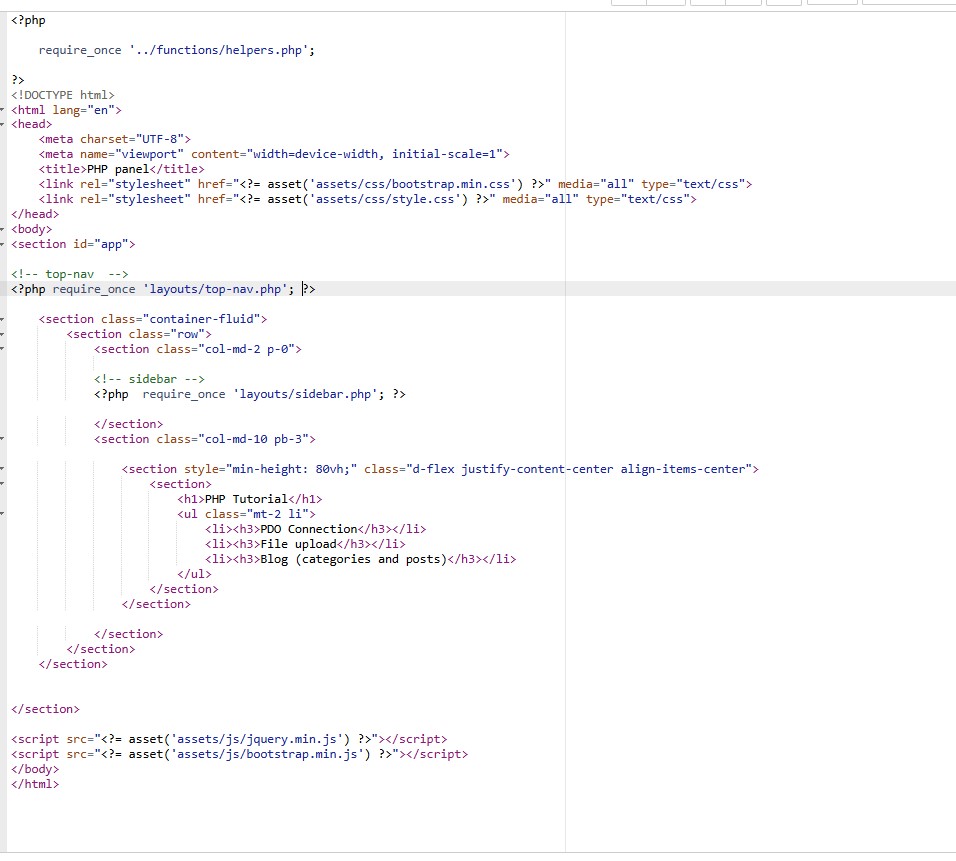Image resolution: width=956 pixels, height=861 pixels.
Task: Click the opening <?php tag on the first line
Action: click(x=28, y=20)
